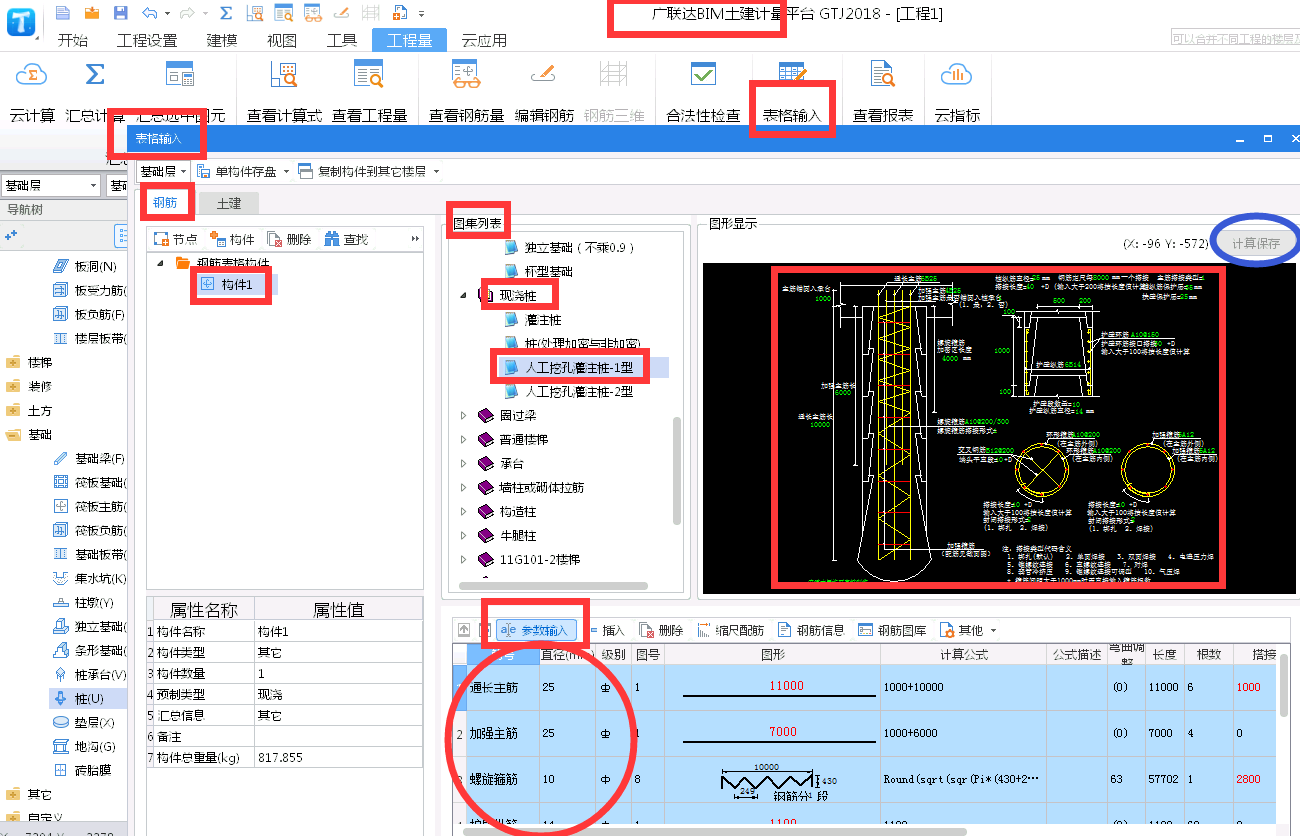Open 基础层 combo box in left panel

point(51,185)
